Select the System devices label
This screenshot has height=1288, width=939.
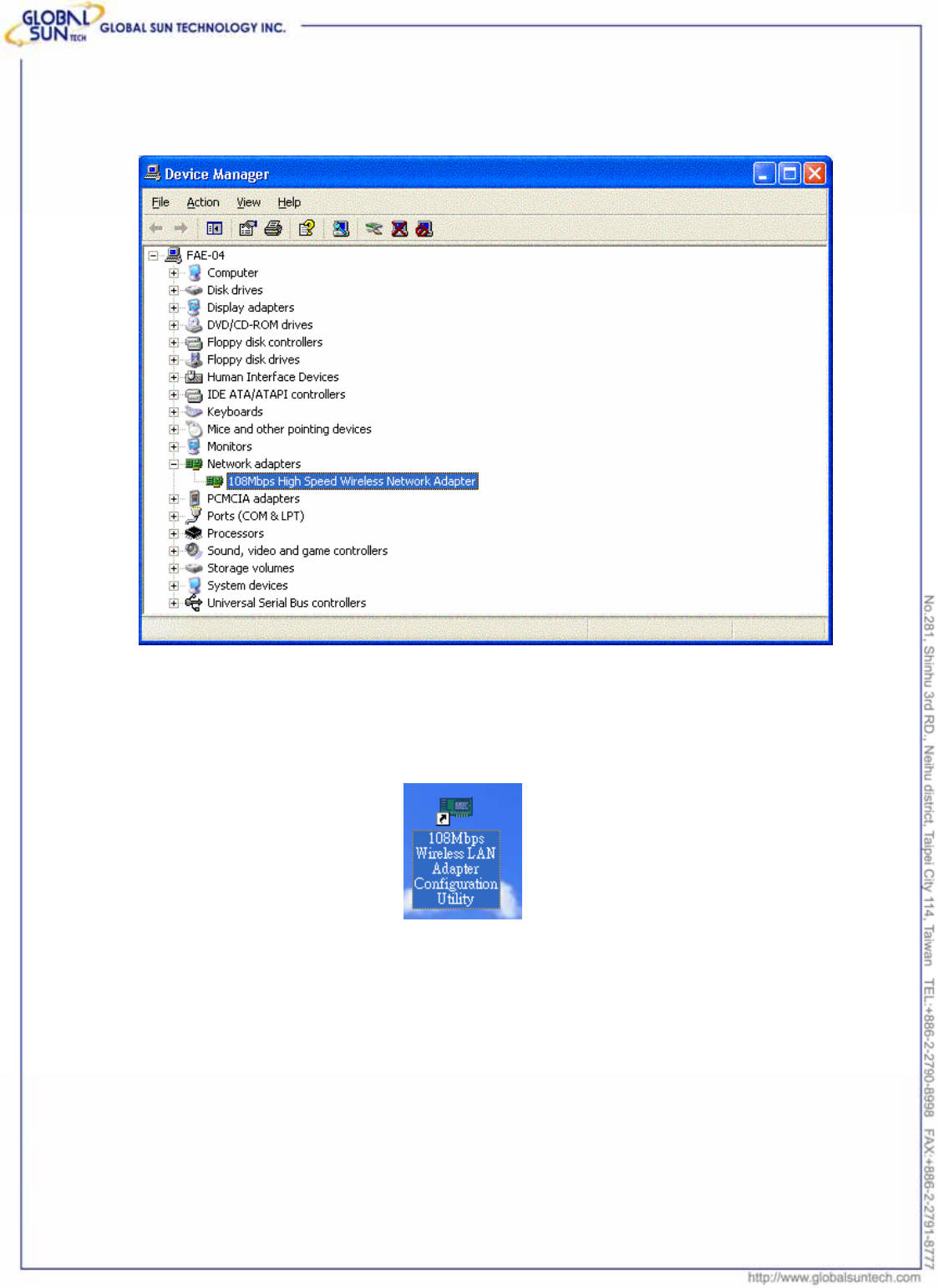click(x=247, y=586)
